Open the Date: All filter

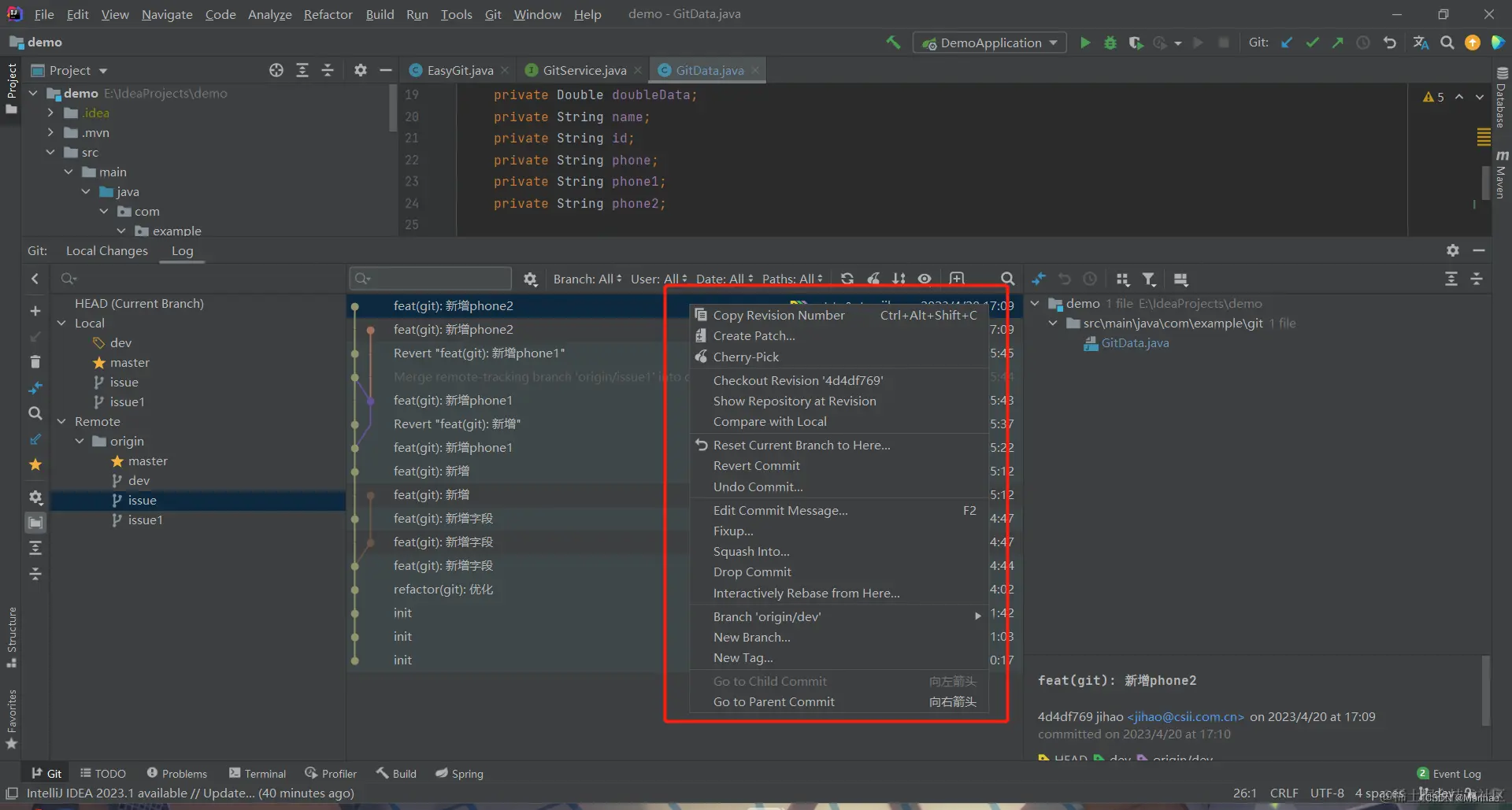(724, 279)
